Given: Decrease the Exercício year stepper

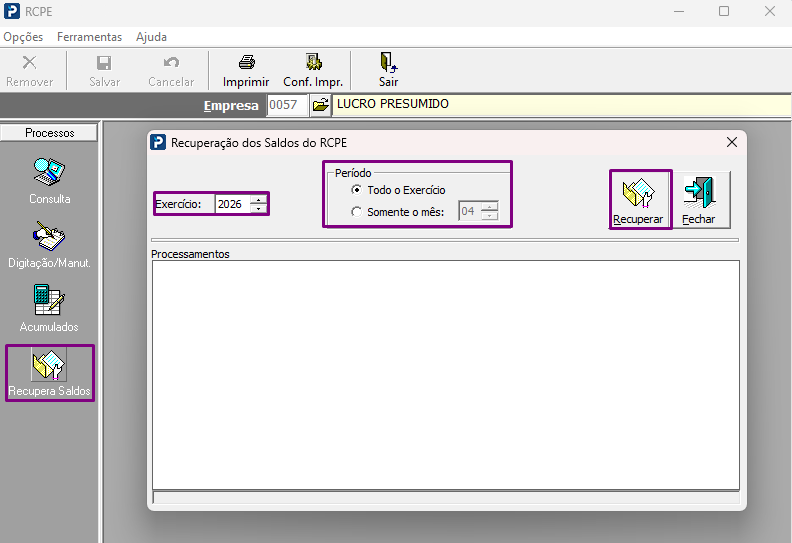Looking at the screenshot, I should (x=259, y=208).
